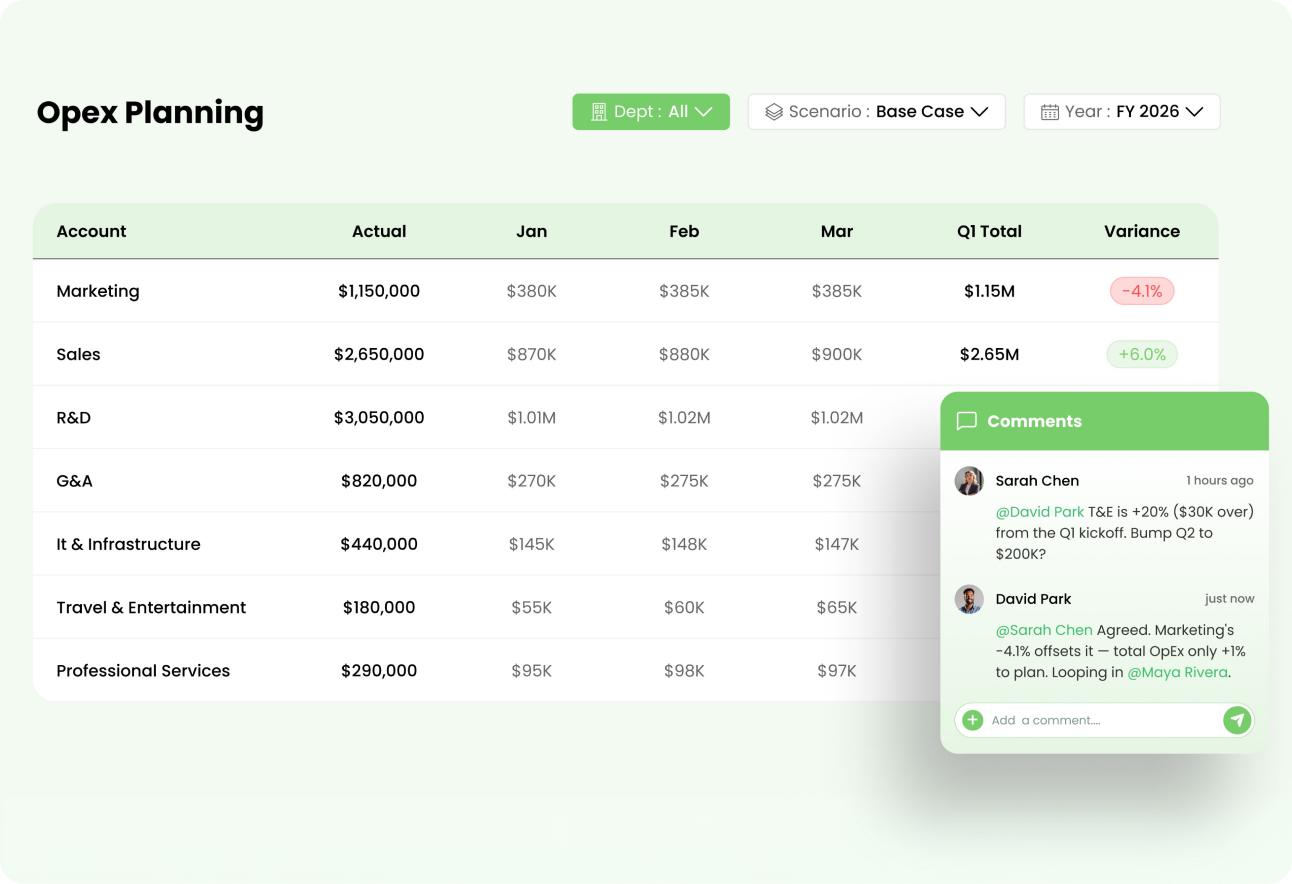The width and height of the screenshot is (1292, 884).
Task: Click the @David Park mention in Sarah's comment
Action: click(1040, 512)
